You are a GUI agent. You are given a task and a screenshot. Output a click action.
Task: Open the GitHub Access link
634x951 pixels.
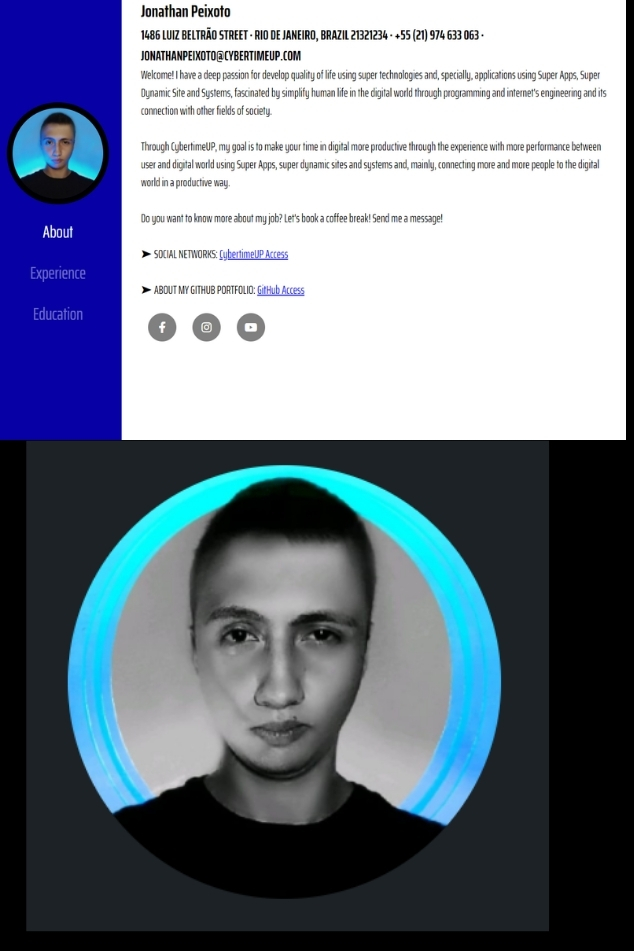pyautogui.click(x=280, y=290)
